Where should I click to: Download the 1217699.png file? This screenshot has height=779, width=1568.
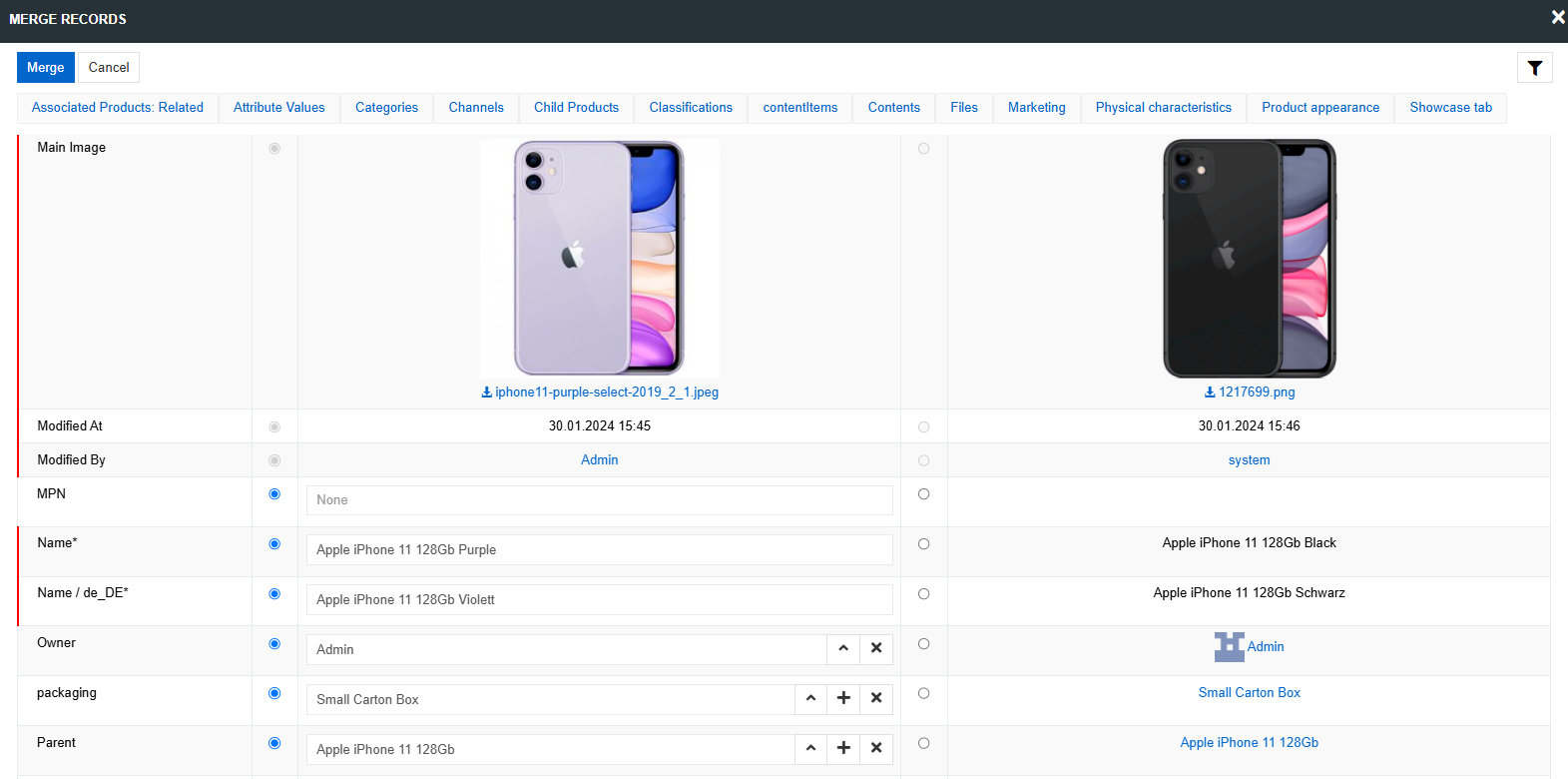point(1250,392)
